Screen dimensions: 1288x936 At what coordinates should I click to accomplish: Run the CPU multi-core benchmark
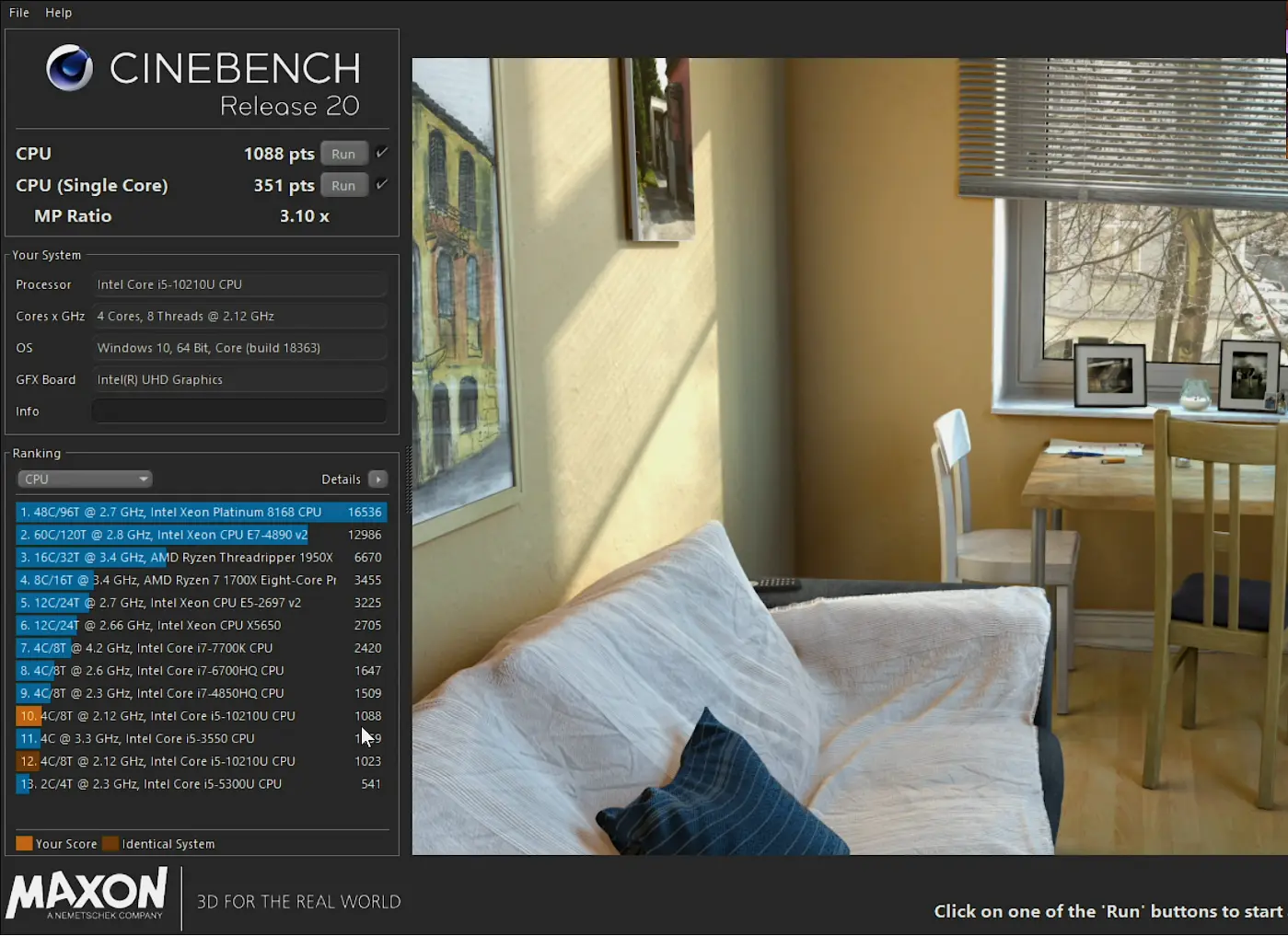pos(343,154)
